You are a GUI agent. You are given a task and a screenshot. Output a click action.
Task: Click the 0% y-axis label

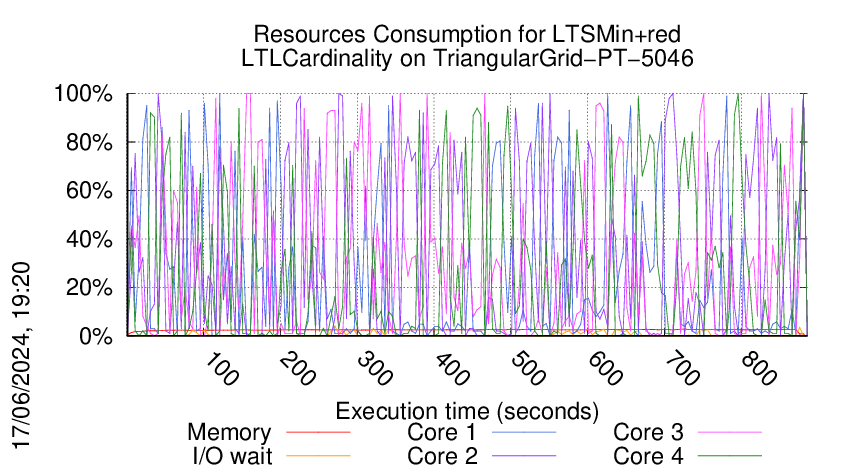point(95,336)
